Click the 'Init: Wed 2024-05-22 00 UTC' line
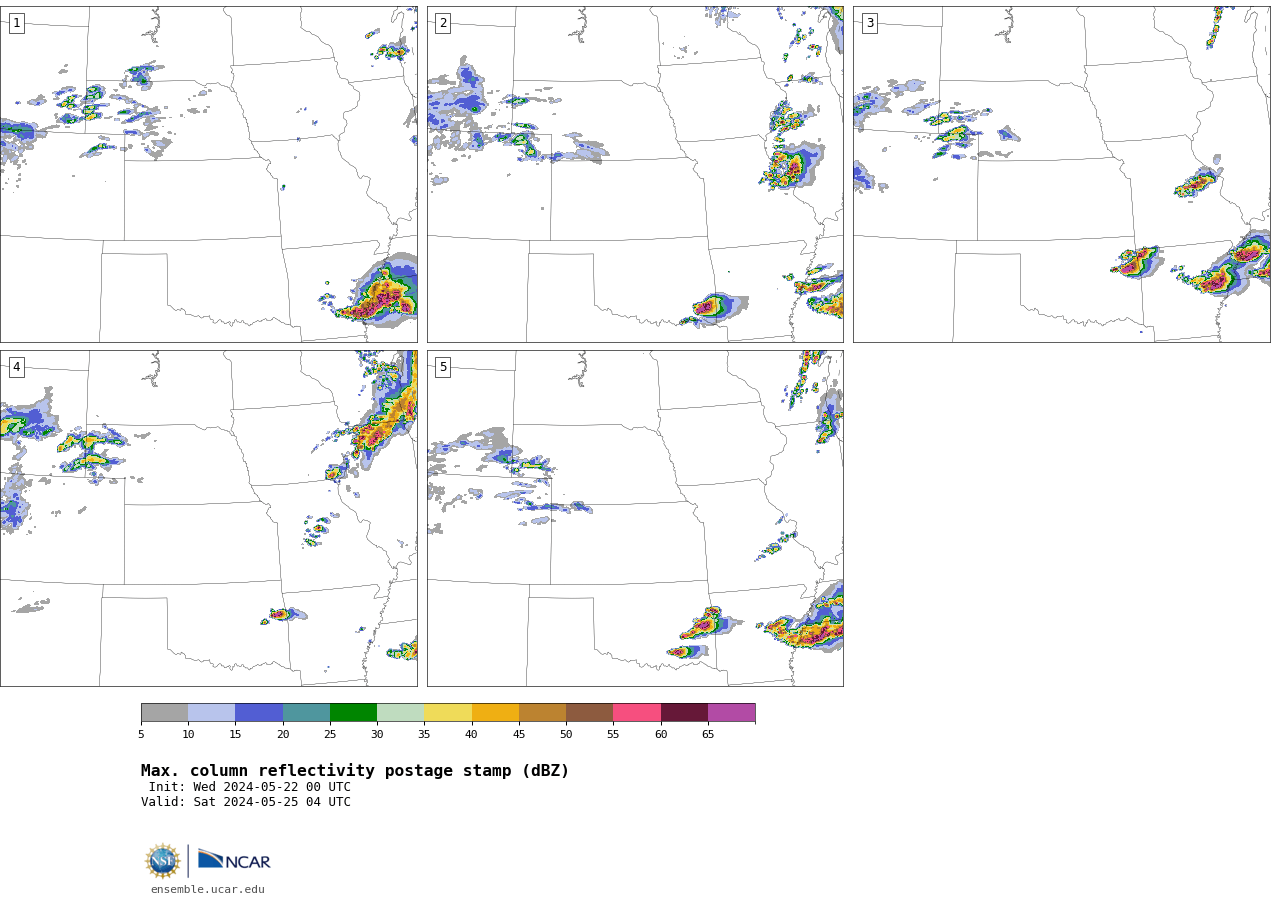The width and height of the screenshot is (1280, 901). (250, 787)
